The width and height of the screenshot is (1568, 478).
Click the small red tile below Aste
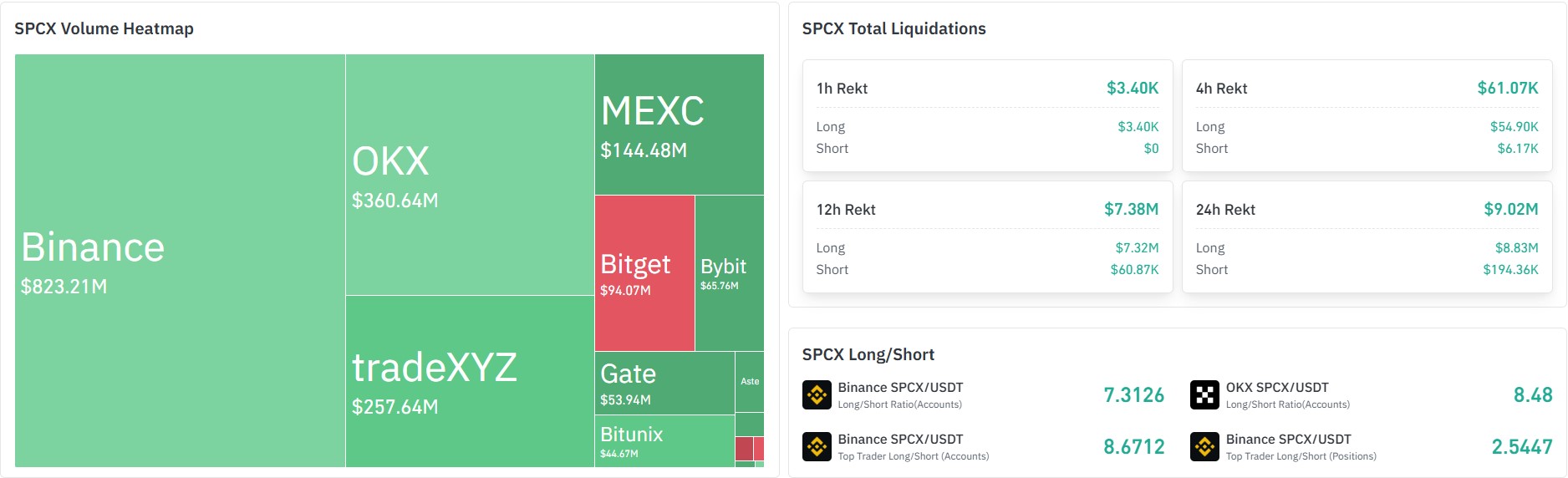coord(744,449)
